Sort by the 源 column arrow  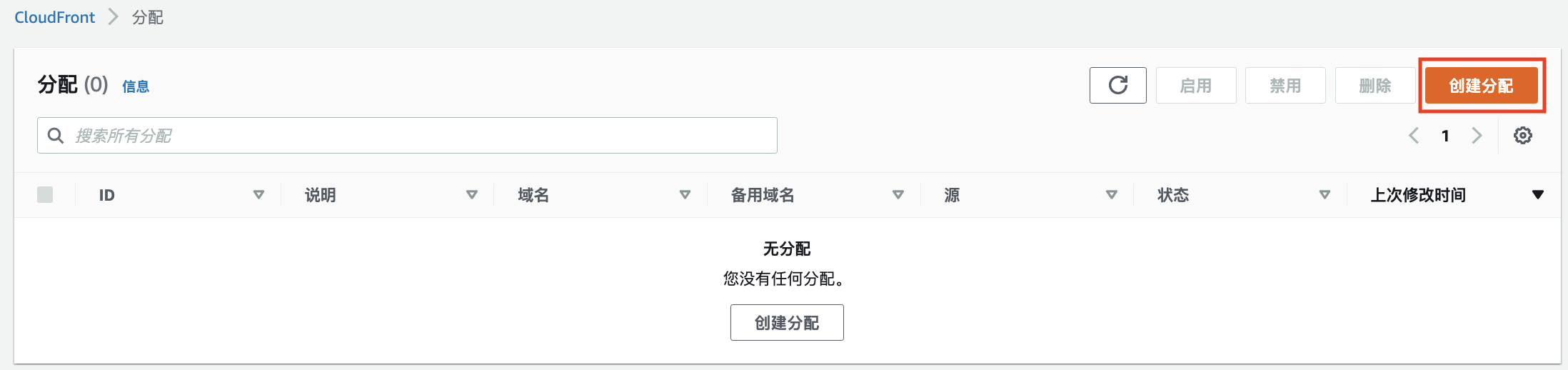coord(1111,195)
